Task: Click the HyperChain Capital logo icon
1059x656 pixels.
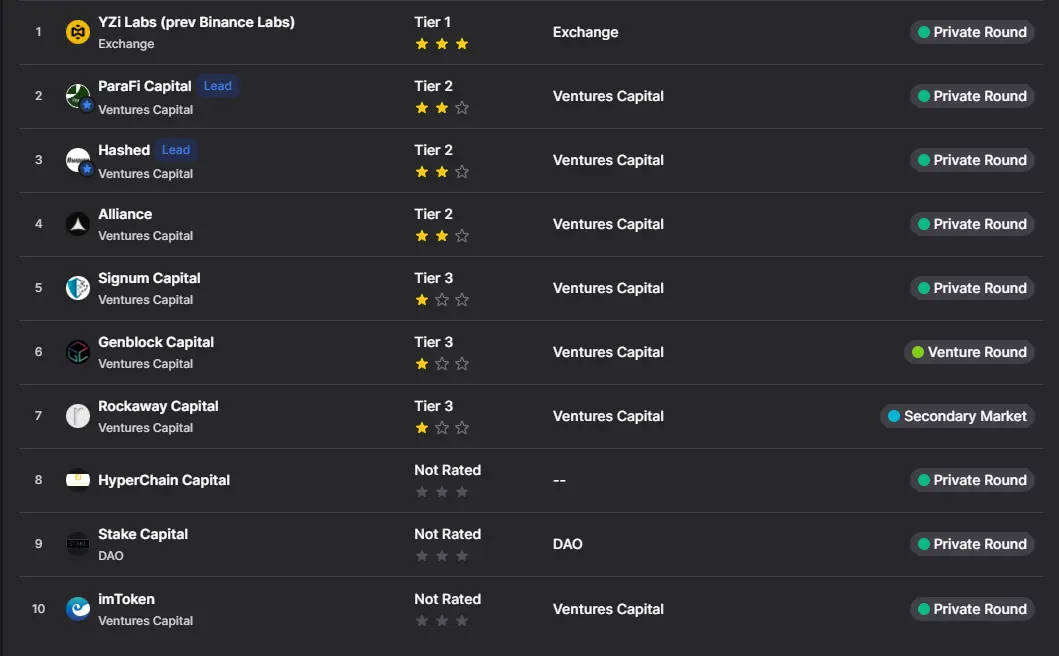Action: pos(78,480)
